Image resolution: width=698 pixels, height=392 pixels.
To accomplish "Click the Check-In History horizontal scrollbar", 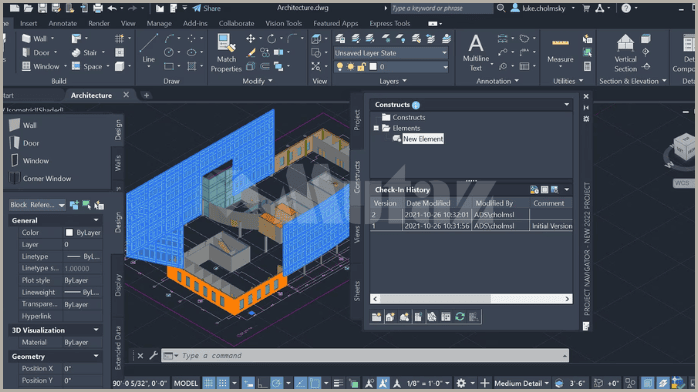I will (x=471, y=299).
